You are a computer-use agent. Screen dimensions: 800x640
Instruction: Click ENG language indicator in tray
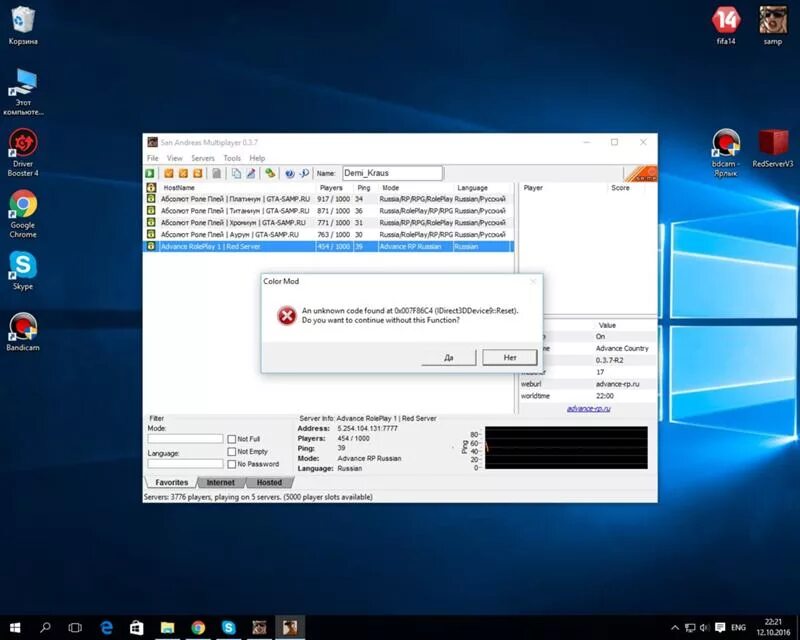738,627
